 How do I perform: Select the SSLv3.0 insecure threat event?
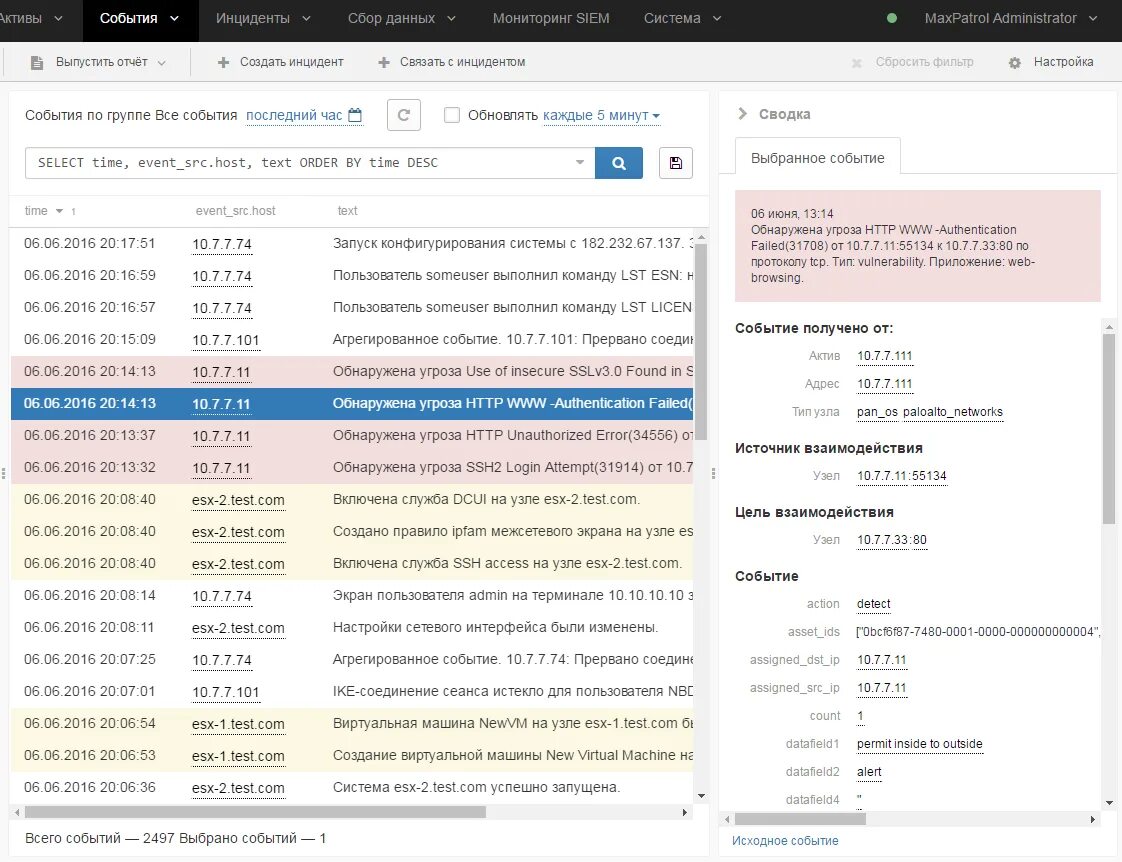coord(351,372)
